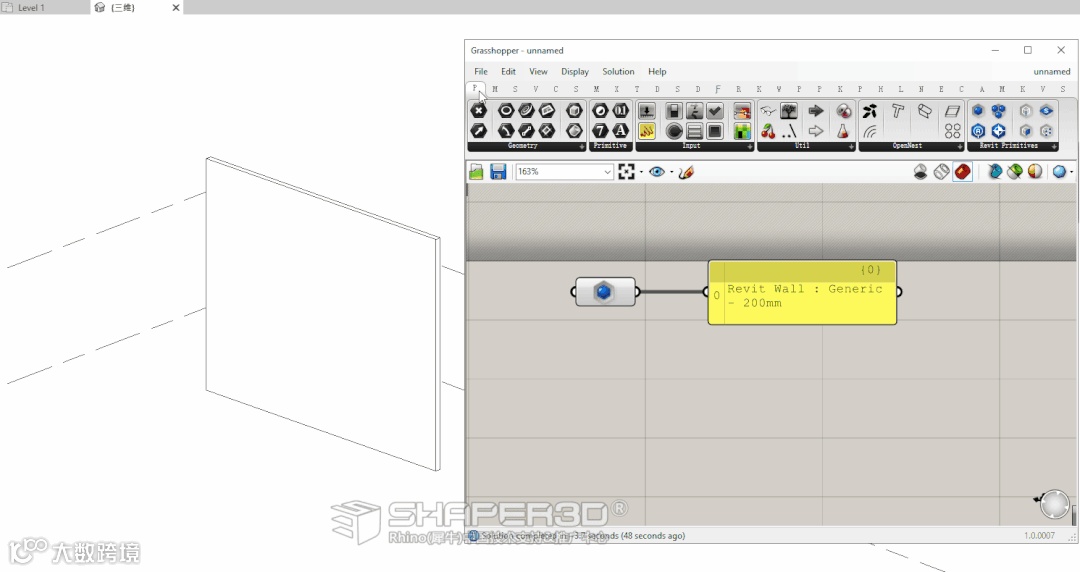Open the 'unnamed' document list in menu bar
1080x572 pixels.
coord(1052,72)
